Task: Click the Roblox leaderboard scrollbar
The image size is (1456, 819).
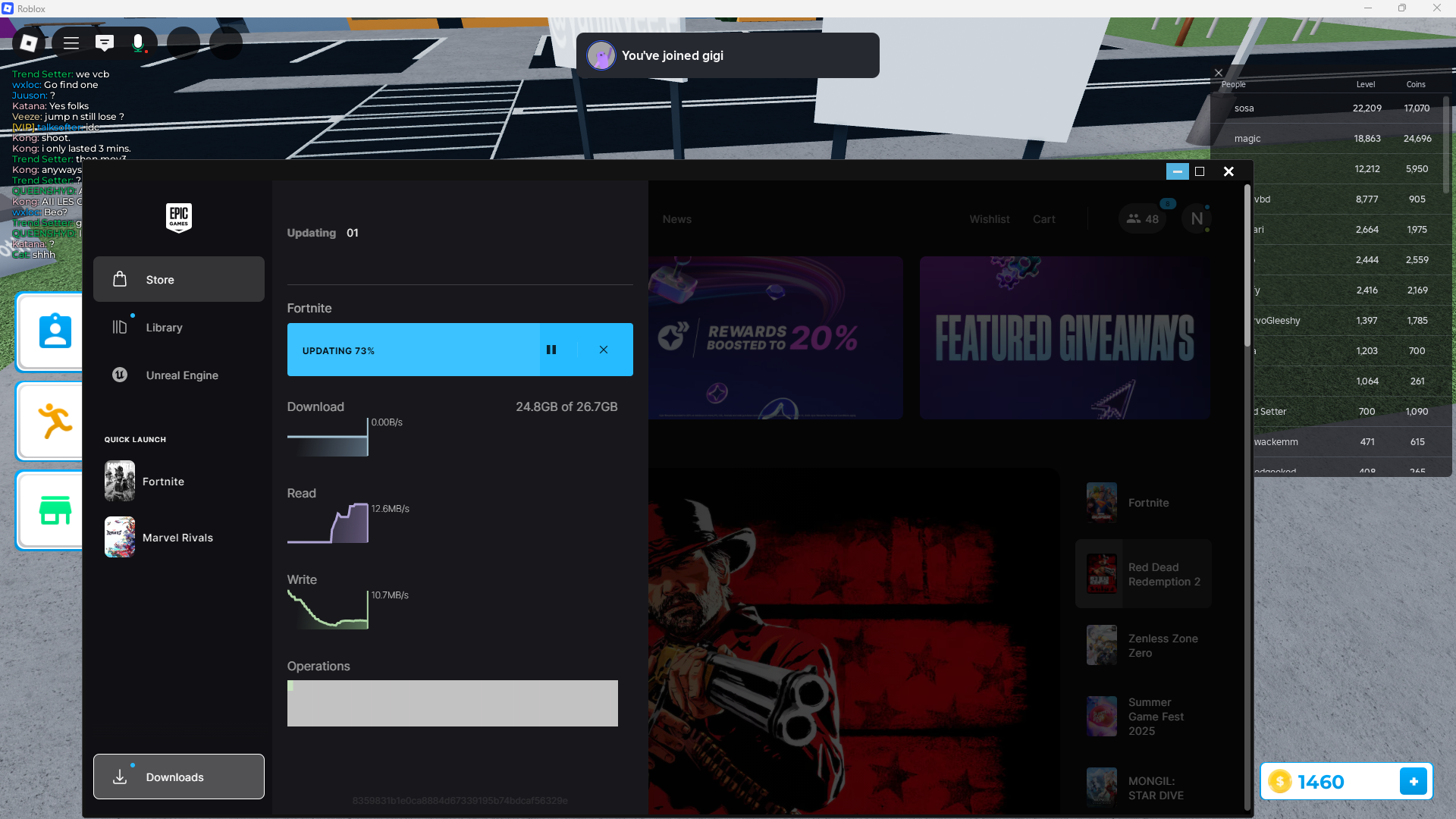Action: coord(1446,144)
